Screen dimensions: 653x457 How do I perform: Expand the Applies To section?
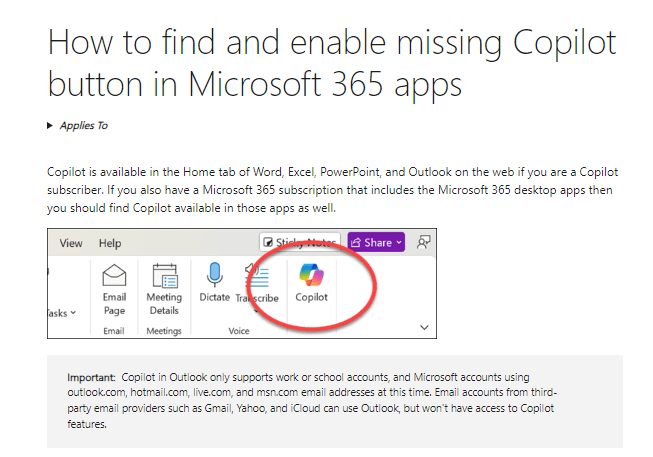coord(77,125)
